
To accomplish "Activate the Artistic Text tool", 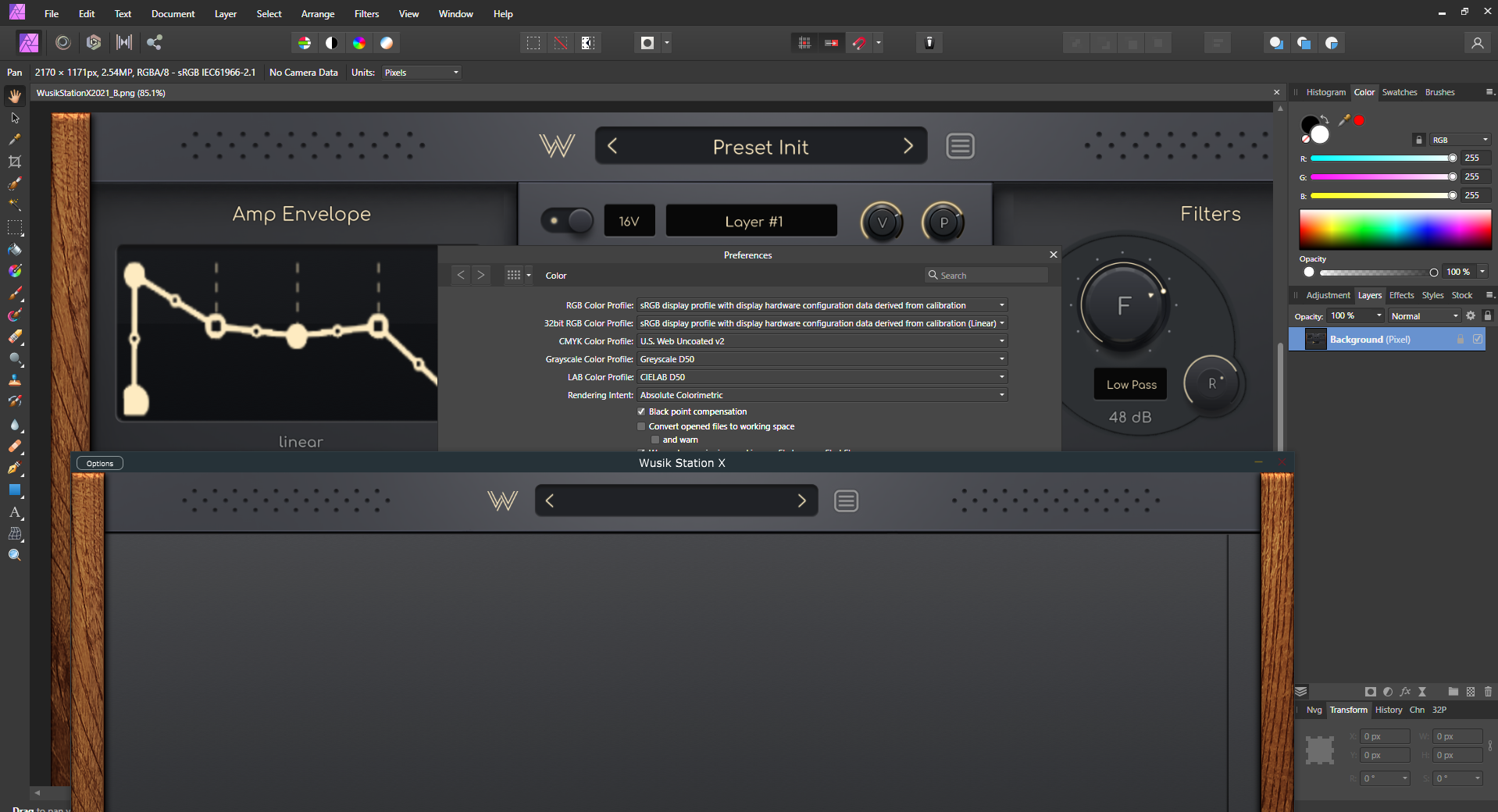I will (15, 512).
